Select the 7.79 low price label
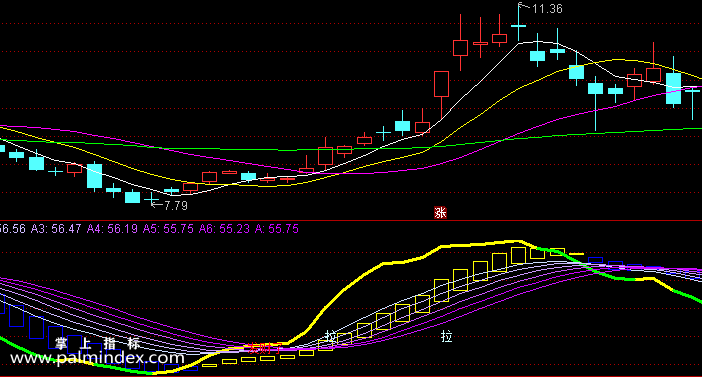The image size is (702, 377). click(176, 206)
